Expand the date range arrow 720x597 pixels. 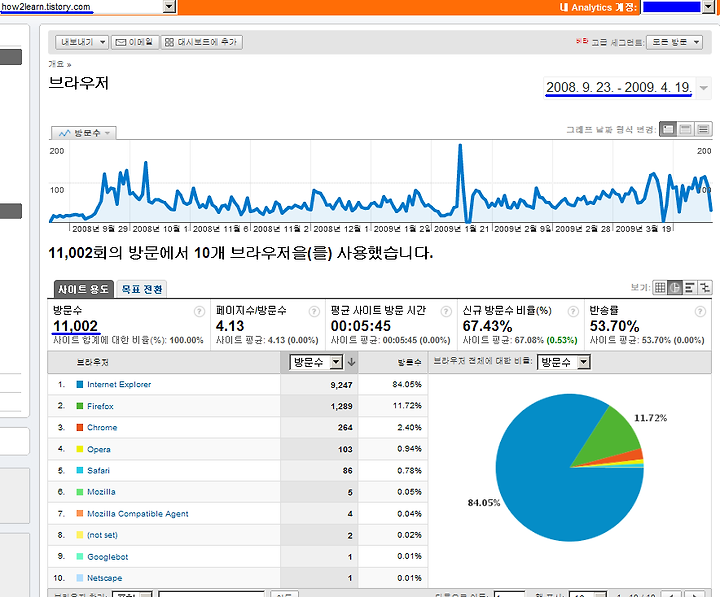coord(703,87)
